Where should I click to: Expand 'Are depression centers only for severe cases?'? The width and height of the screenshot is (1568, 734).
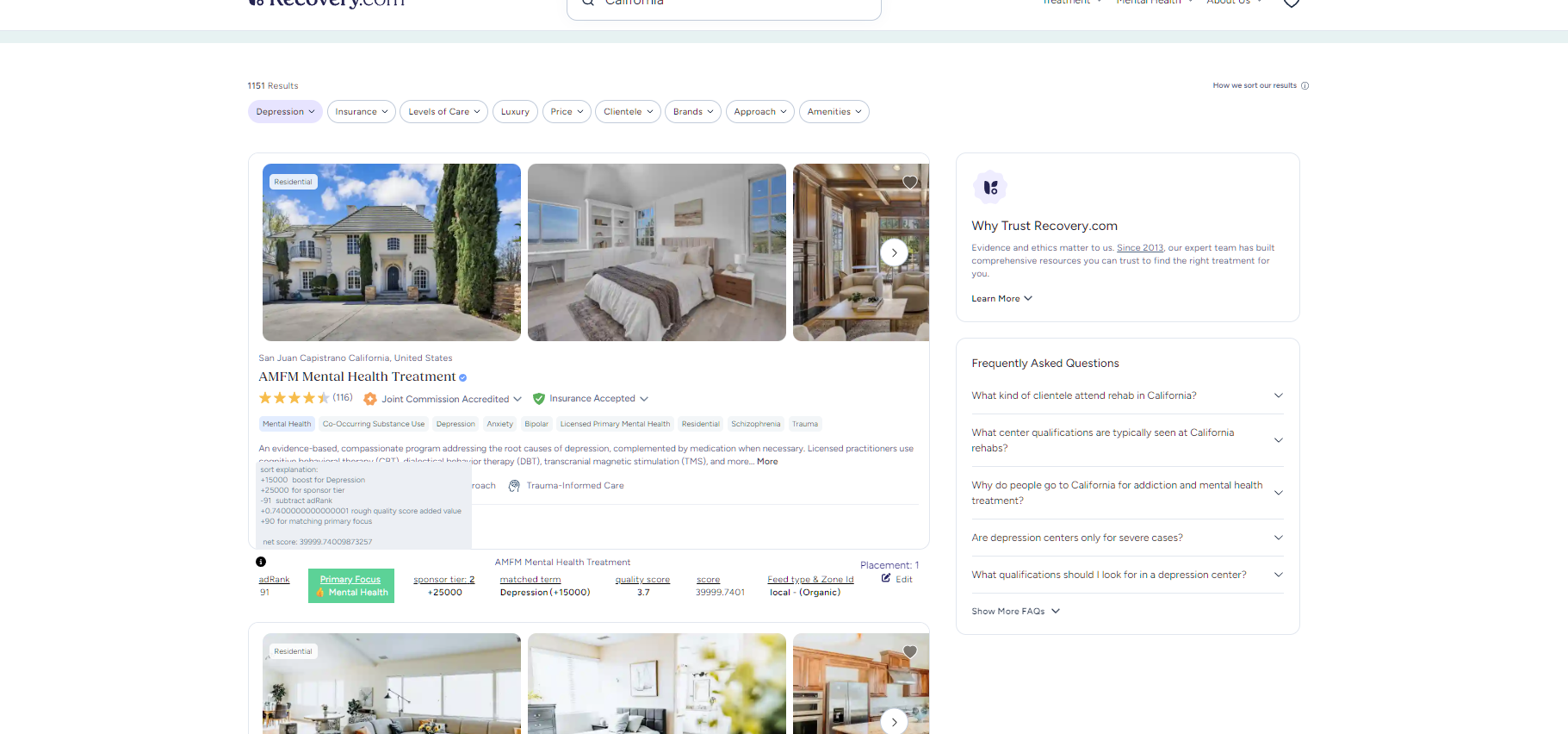1126,538
